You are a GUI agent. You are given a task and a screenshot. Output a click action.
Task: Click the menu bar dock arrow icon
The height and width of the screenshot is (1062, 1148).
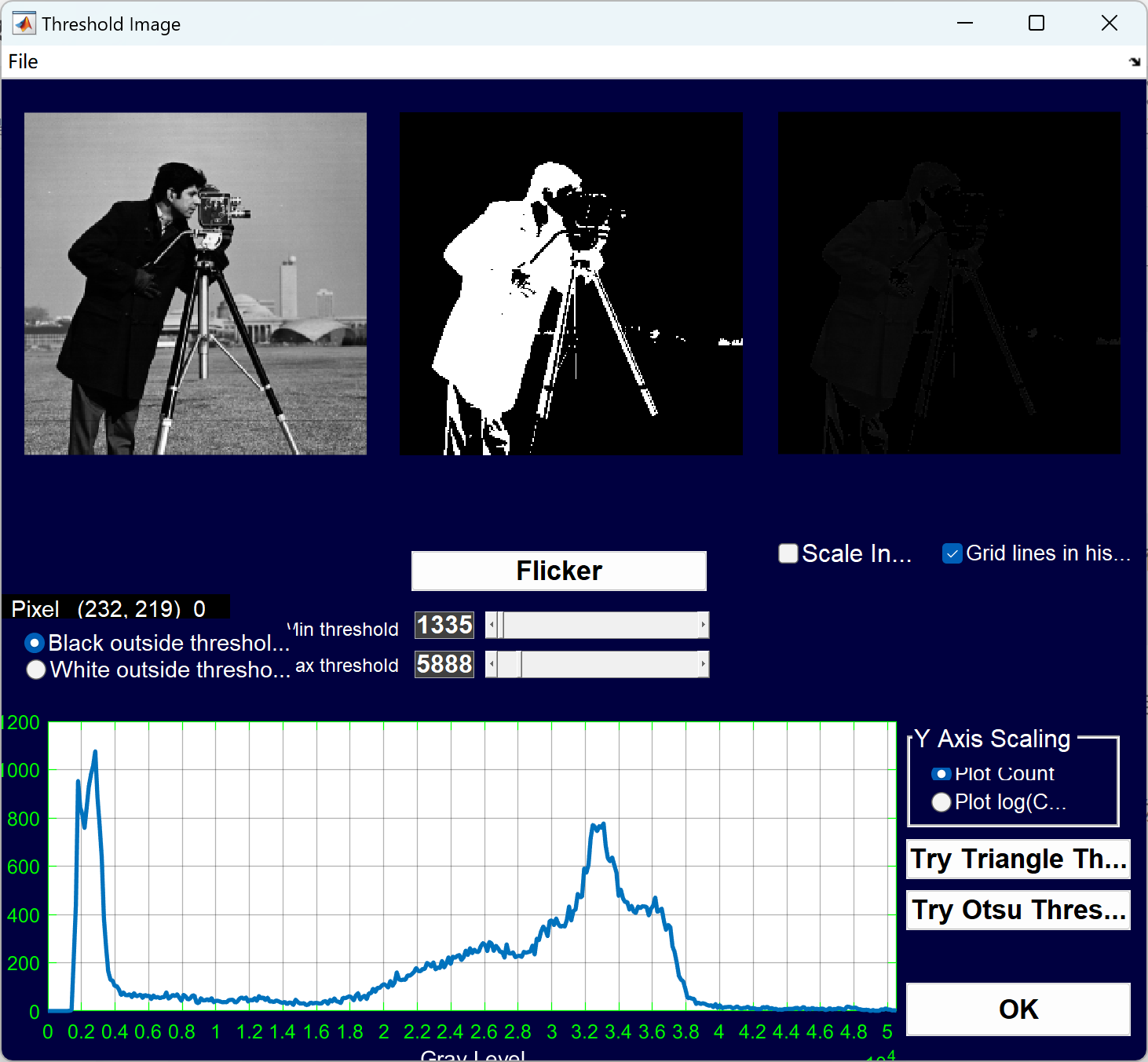[x=1135, y=62]
